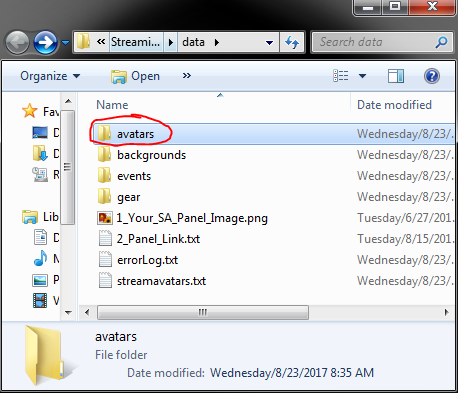Go back with the Back arrow button
The height and width of the screenshot is (393, 458).
(x=17, y=42)
